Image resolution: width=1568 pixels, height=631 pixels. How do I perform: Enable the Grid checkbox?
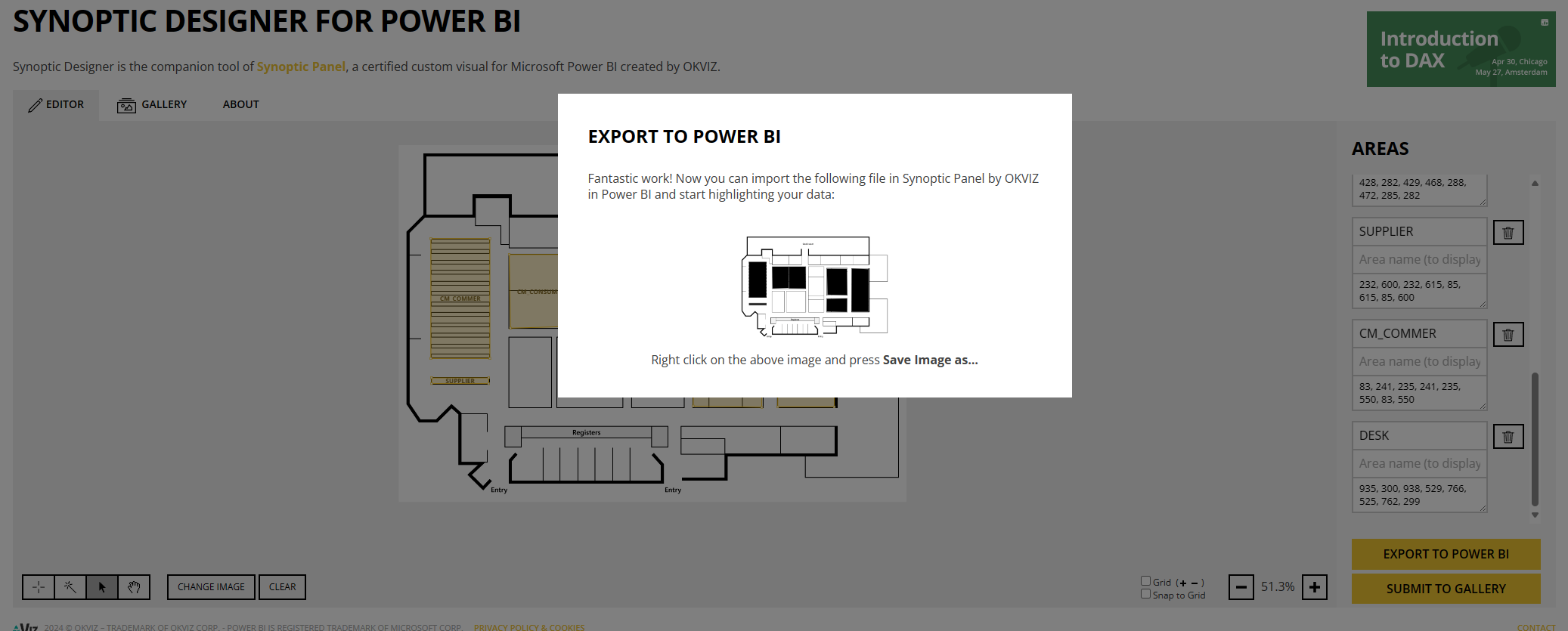[1145, 581]
